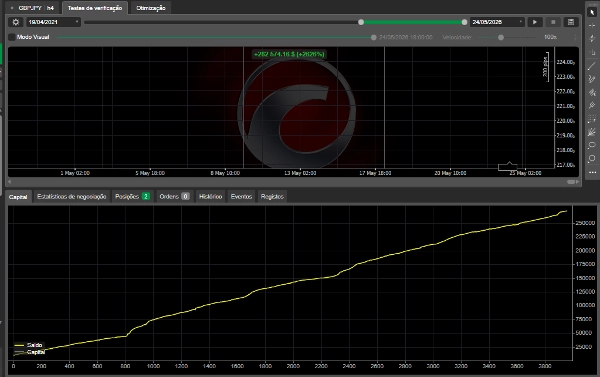Click the chart horizontal scrollbar thumb
600x377 pixels.
click(571, 182)
